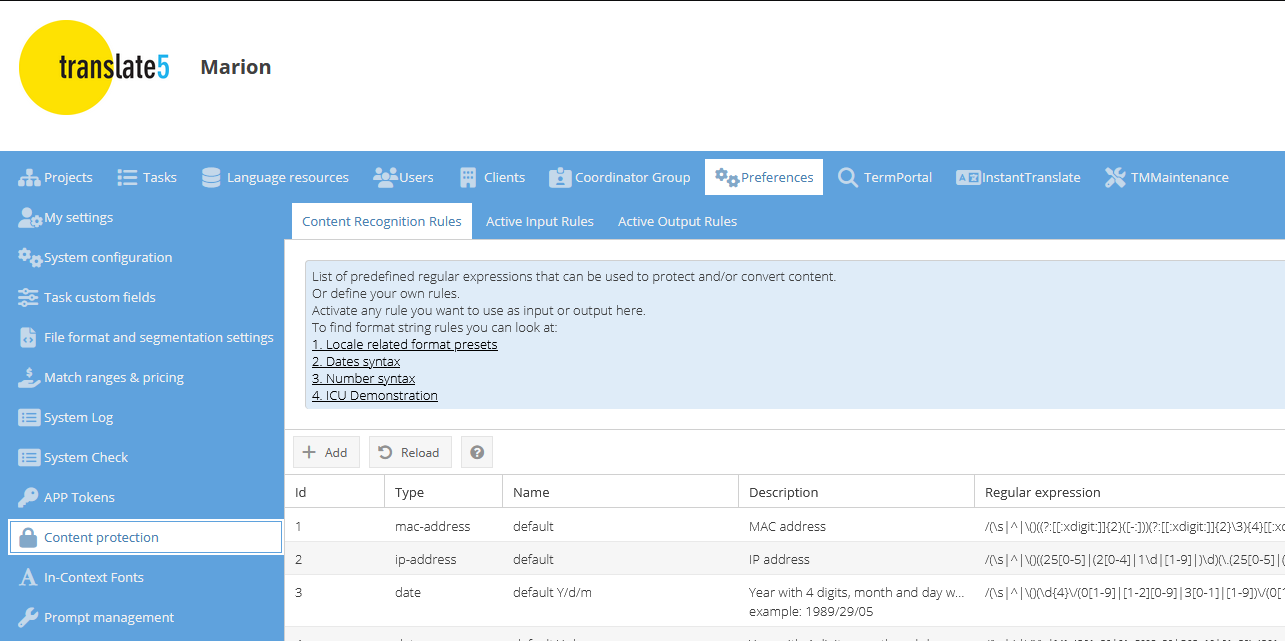Open the Projects menu
This screenshot has height=641, width=1285.
coord(55,177)
